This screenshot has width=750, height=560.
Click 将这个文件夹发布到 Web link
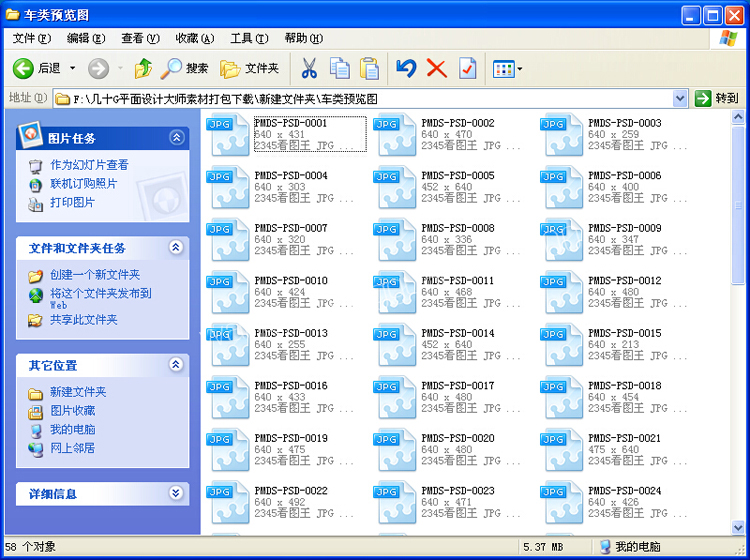pos(100,298)
